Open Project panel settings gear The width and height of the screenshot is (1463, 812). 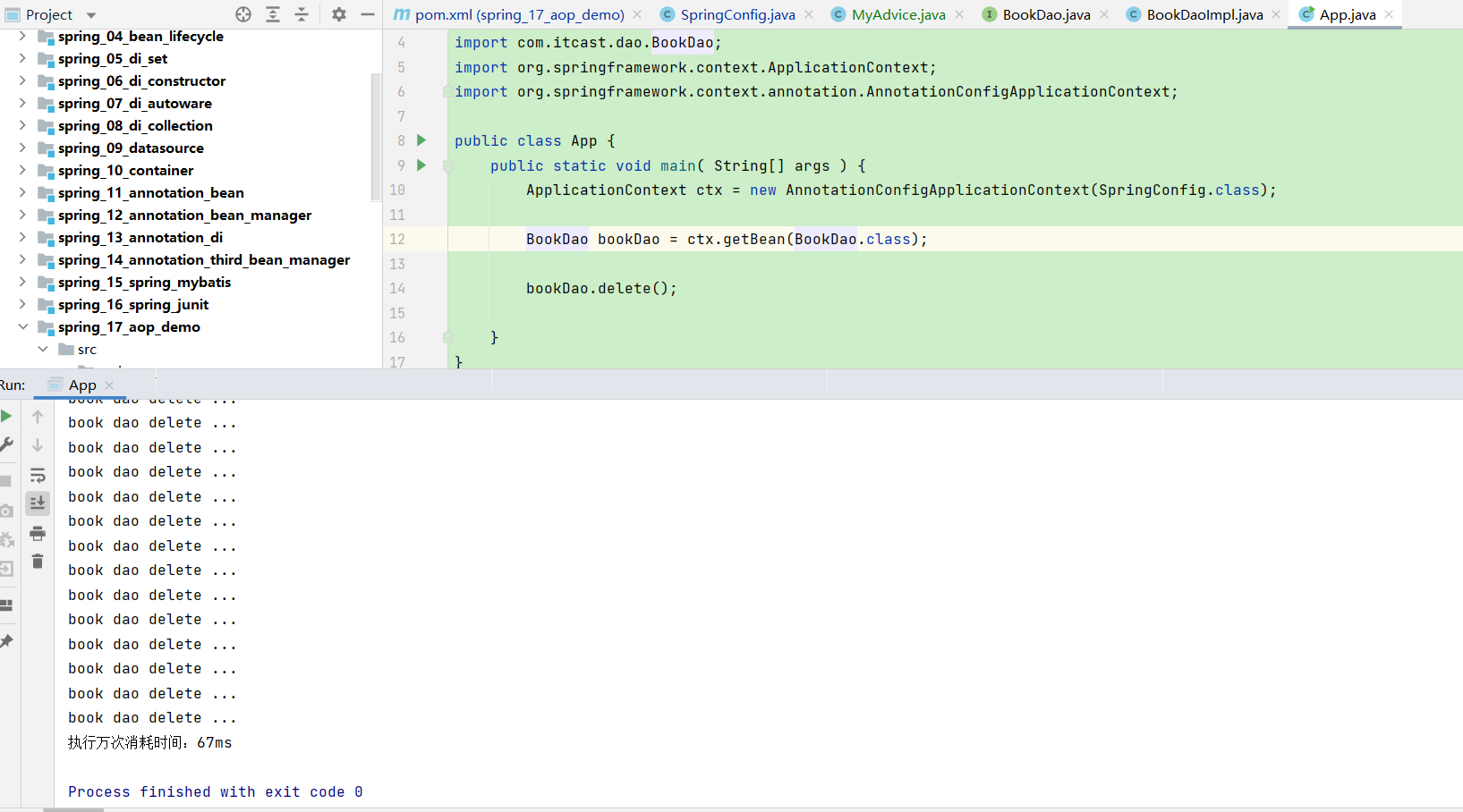click(x=338, y=14)
